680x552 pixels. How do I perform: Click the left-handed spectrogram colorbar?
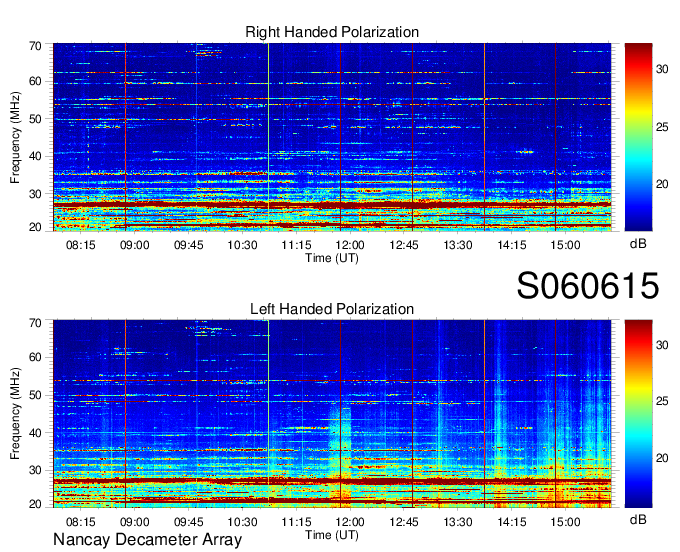(x=638, y=414)
